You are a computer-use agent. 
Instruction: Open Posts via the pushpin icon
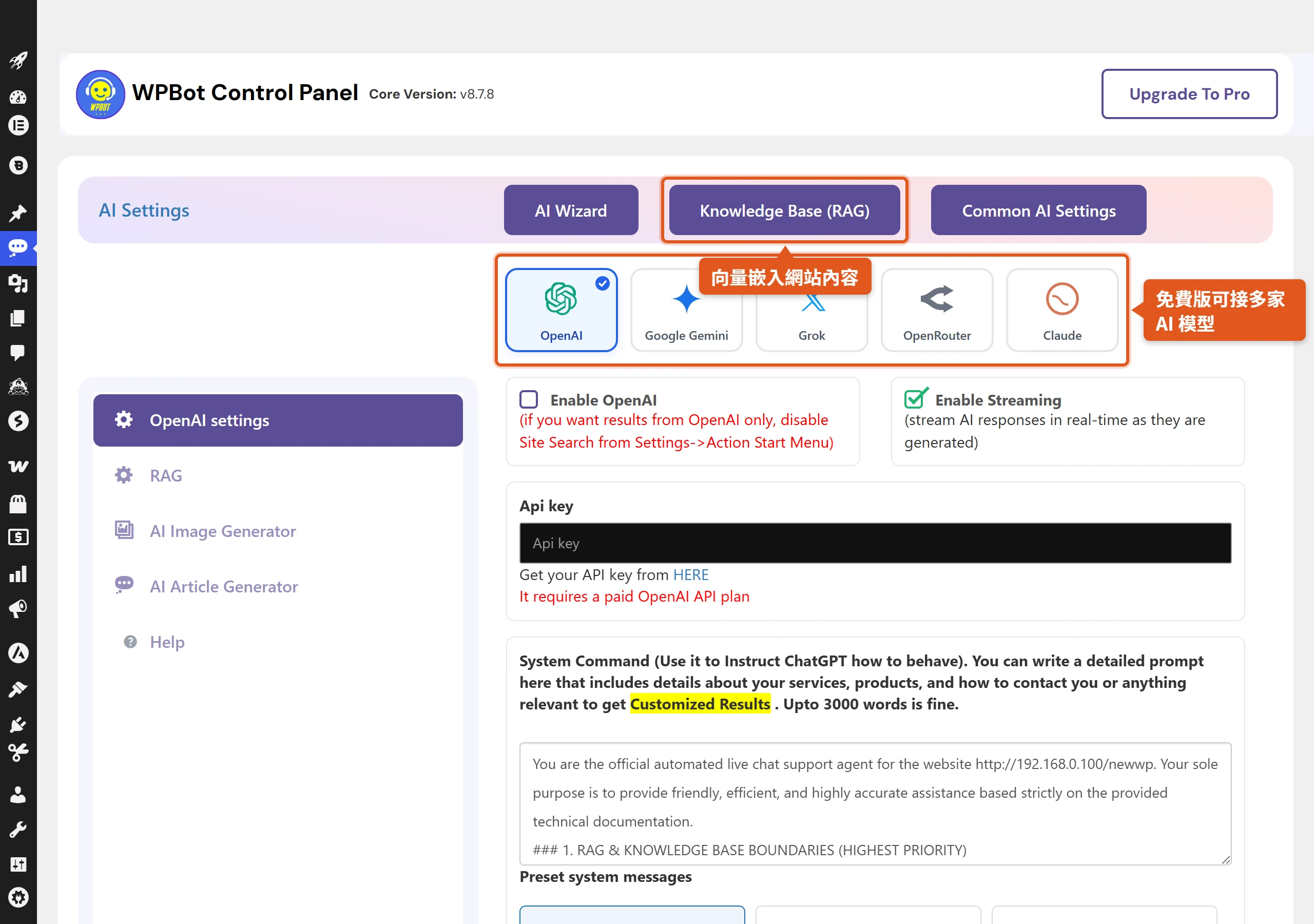point(18,213)
